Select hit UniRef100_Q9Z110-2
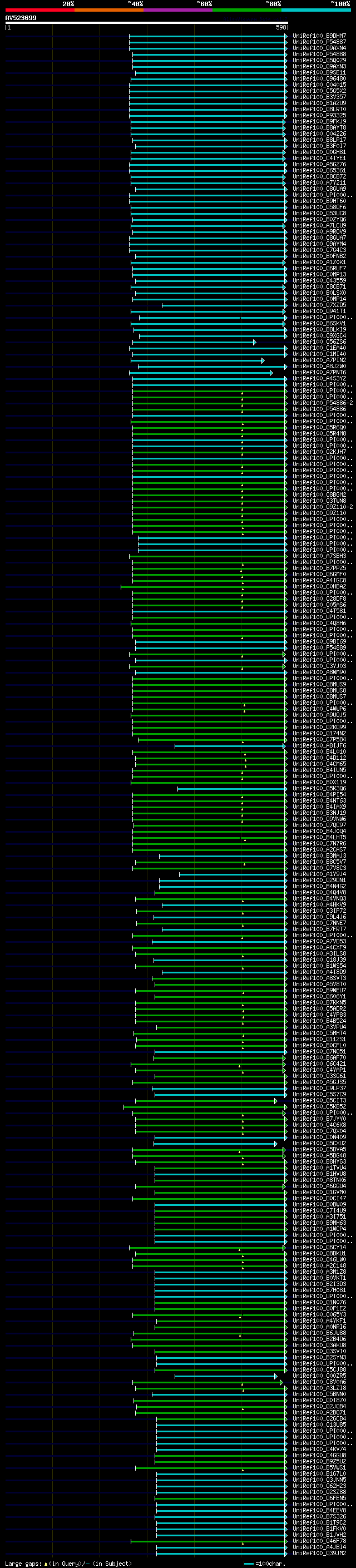Image resolution: width=356 pixels, height=1568 pixels. click(x=323, y=506)
